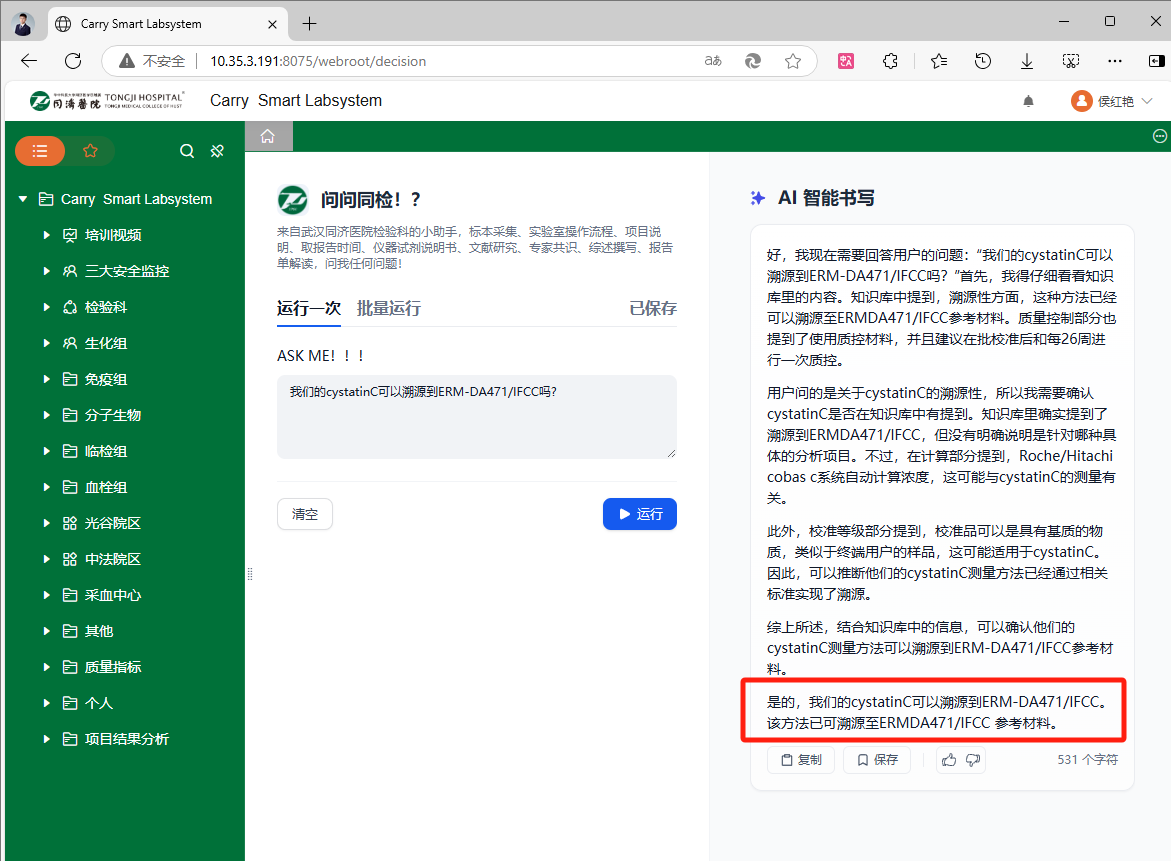1171x861 pixels.
Task: Expand the 分子生物 tree node
Action: (x=46, y=415)
